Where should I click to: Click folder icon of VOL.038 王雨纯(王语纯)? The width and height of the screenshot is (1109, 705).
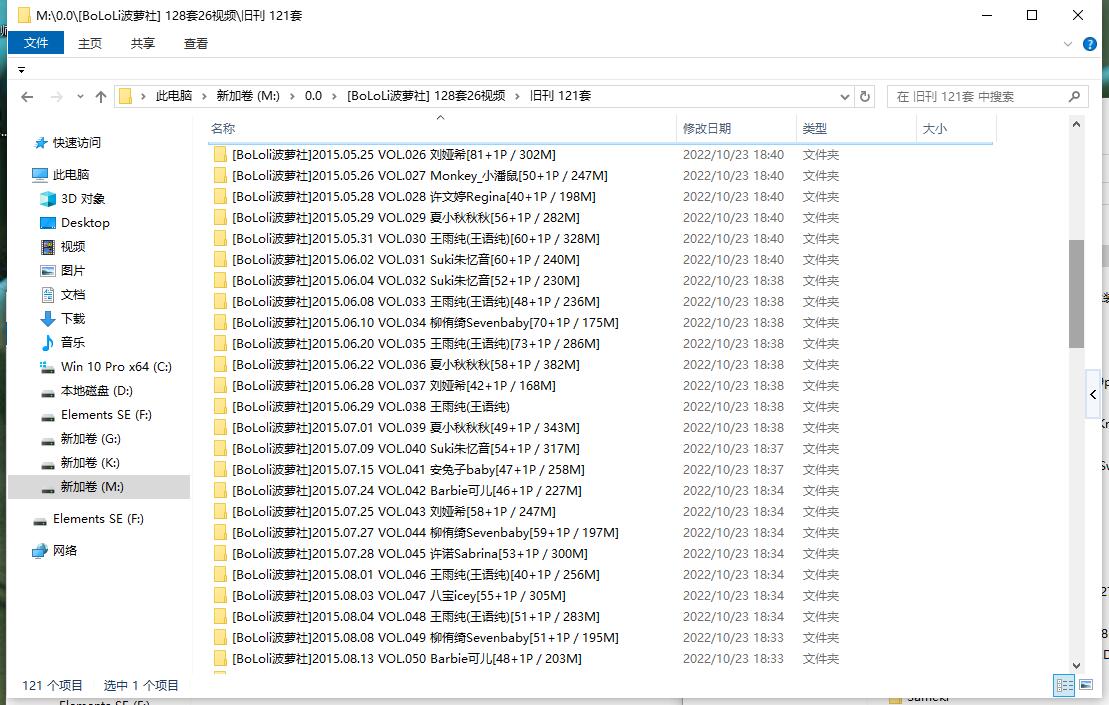220,407
